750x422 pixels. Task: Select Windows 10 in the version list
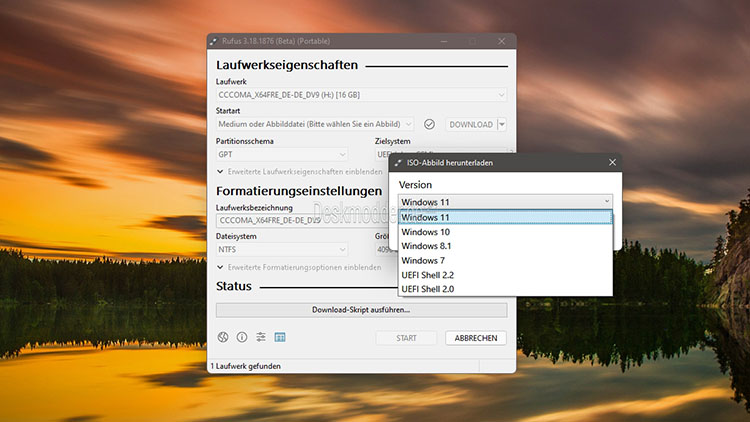(505, 232)
